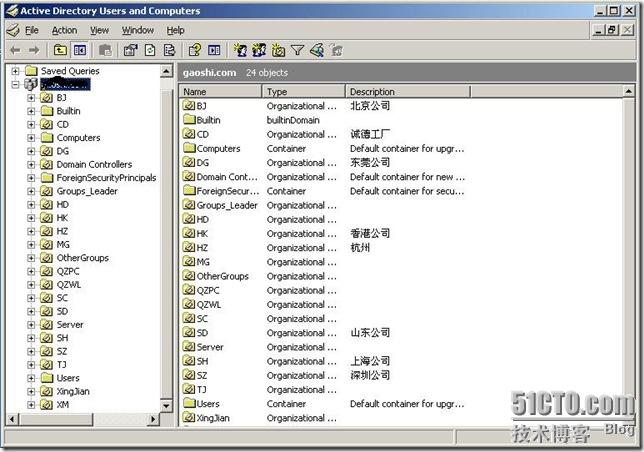This screenshot has width=644, height=452.
Task: Select the MG tree item
Action: coord(63,245)
